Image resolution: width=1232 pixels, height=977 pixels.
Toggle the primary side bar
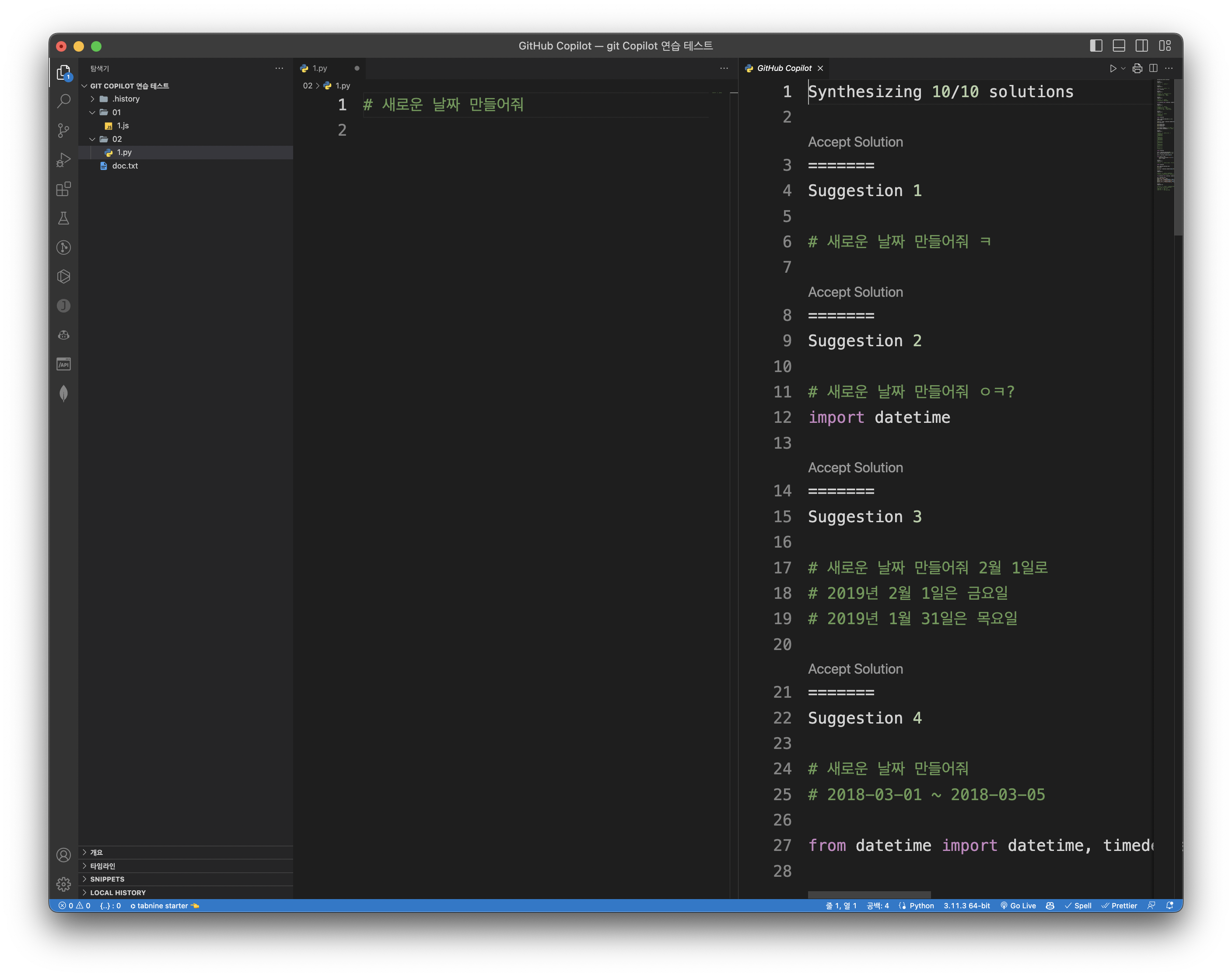pyautogui.click(x=1096, y=46)
